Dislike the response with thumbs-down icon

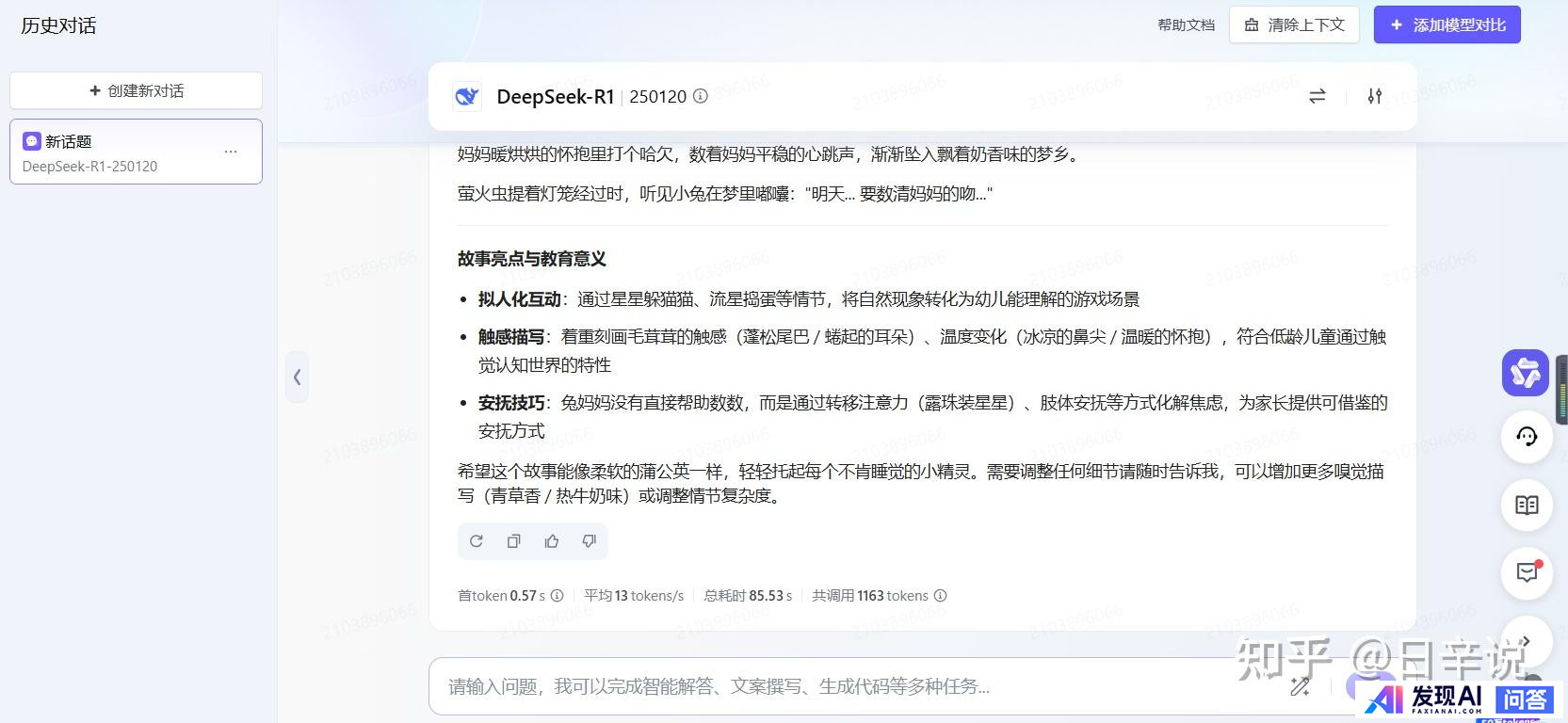(590, 541)
